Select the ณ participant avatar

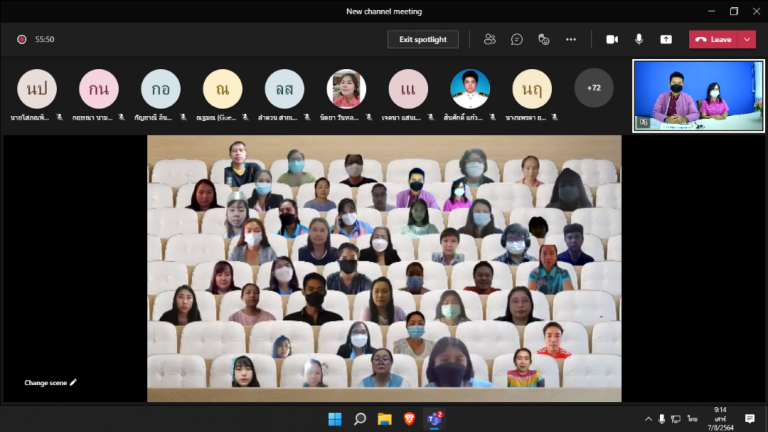tap(222, 89)
